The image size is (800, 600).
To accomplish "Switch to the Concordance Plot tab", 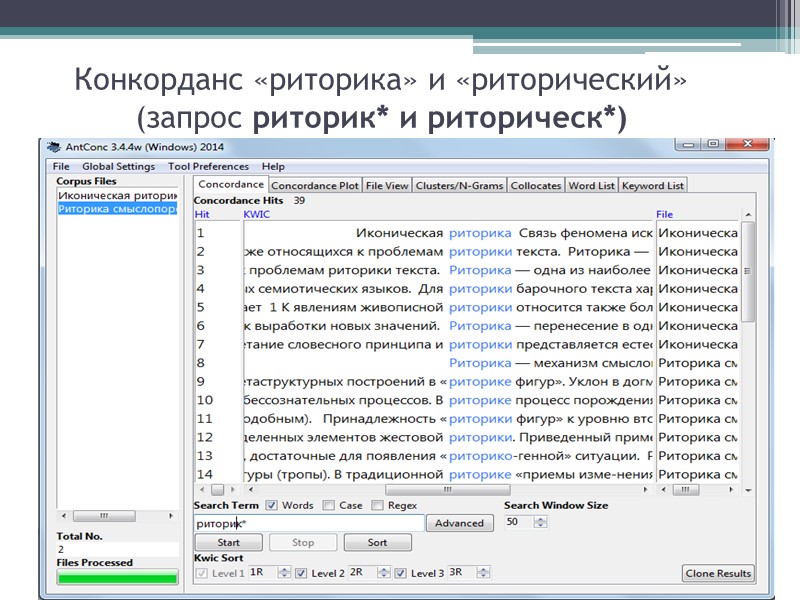I will pos(315,186).
